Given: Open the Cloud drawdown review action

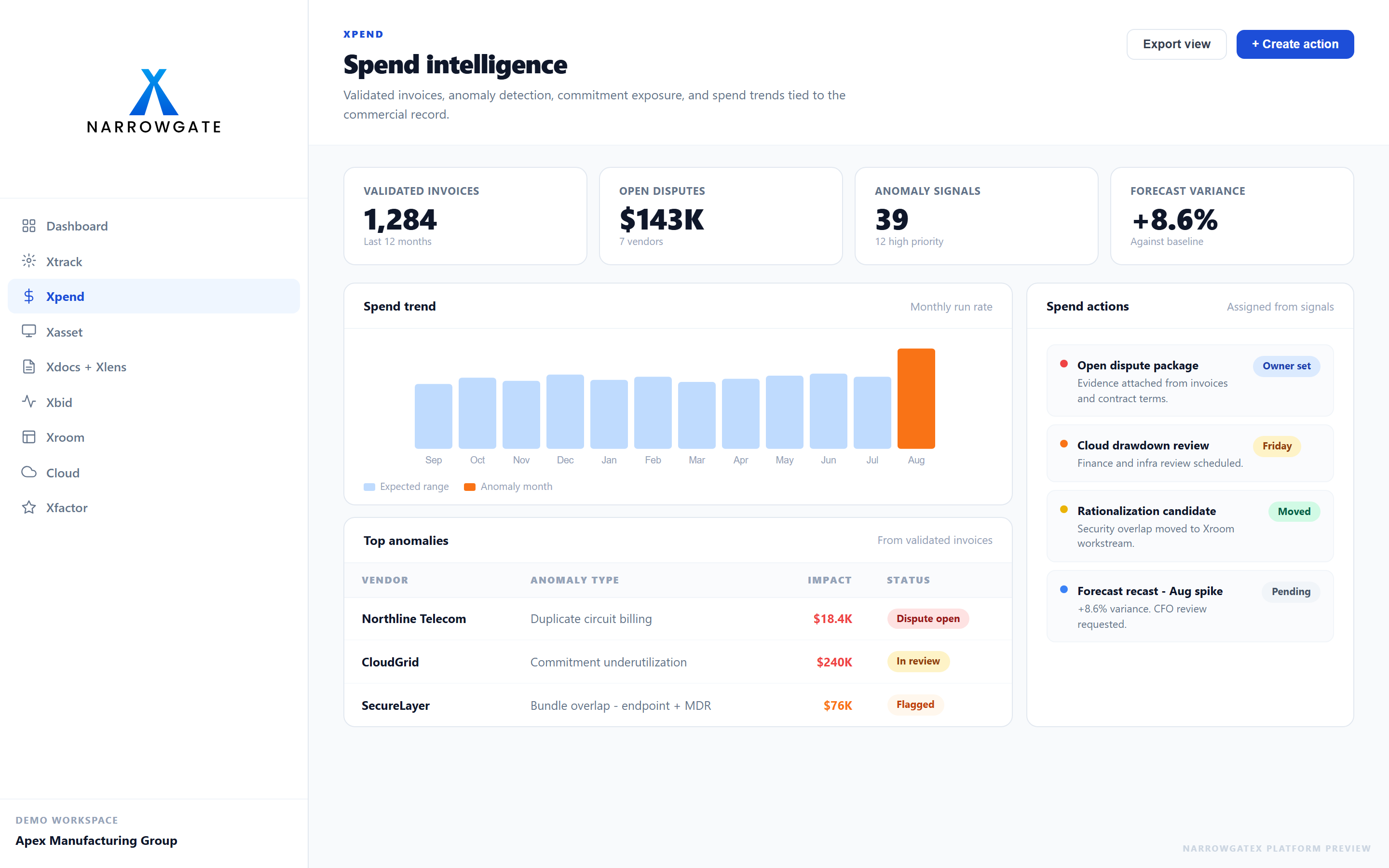Looking at the screenshot, I should [1190, 453].
